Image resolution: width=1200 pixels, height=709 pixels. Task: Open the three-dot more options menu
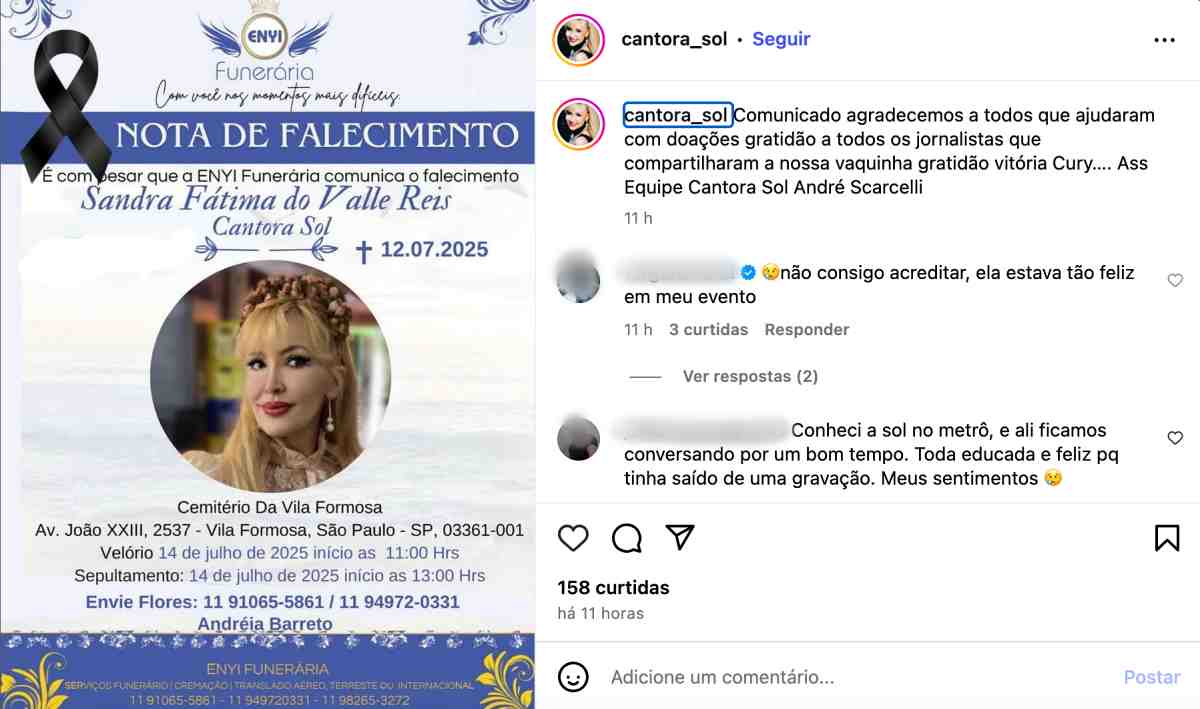(x=1164, y=40)
